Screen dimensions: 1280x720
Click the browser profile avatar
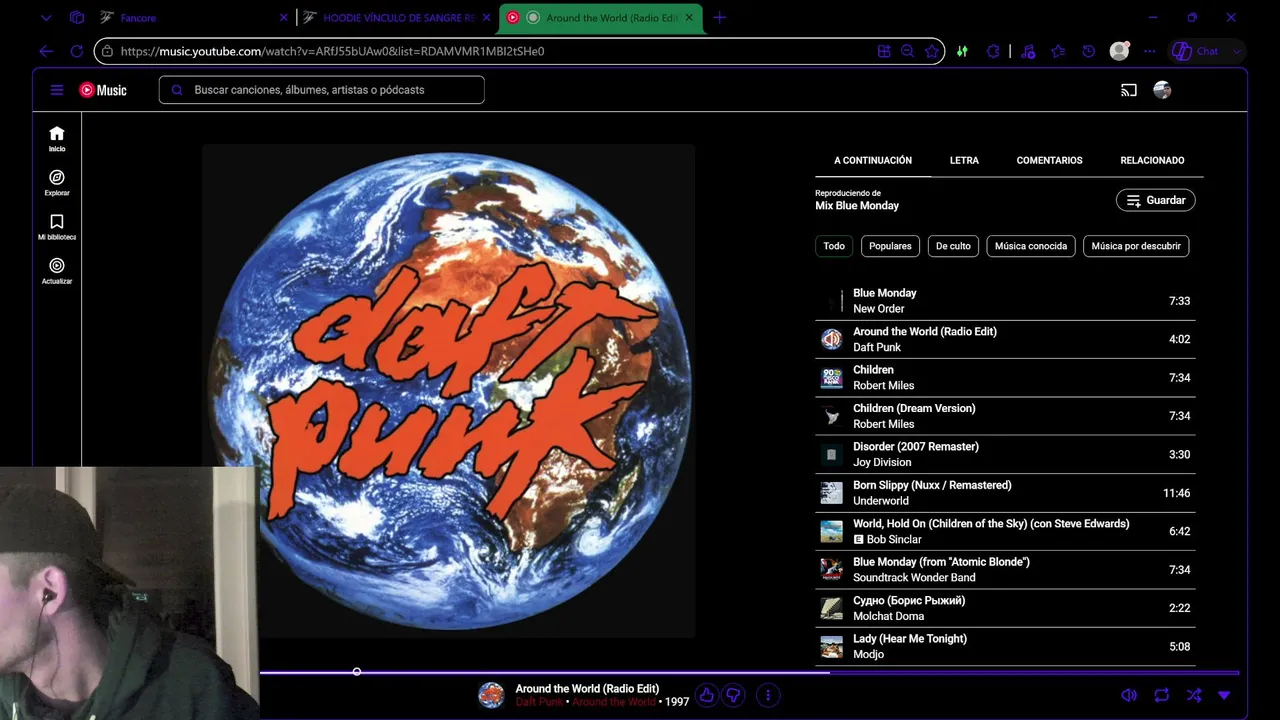1120,51
